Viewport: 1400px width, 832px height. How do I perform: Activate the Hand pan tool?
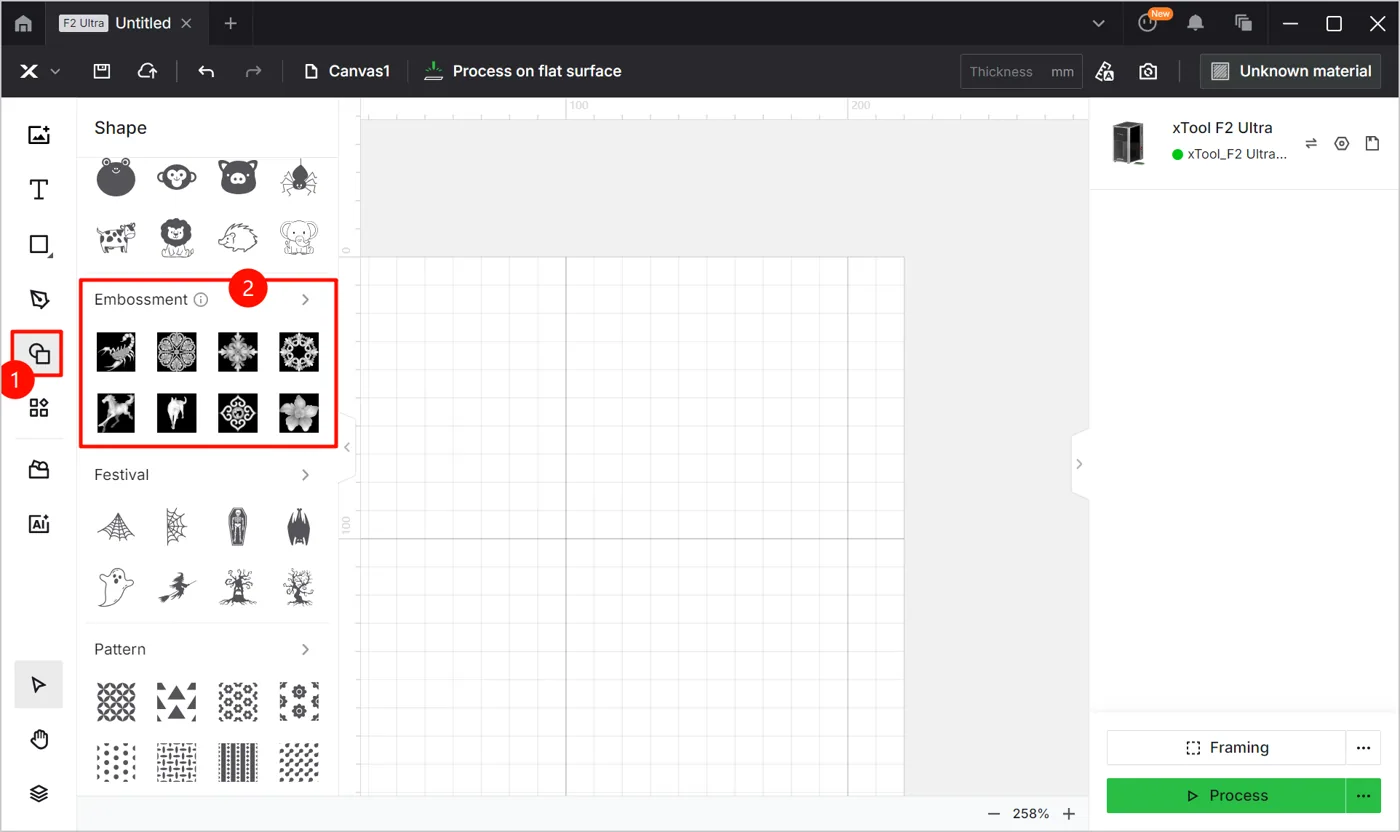click(x=39, y=739)
